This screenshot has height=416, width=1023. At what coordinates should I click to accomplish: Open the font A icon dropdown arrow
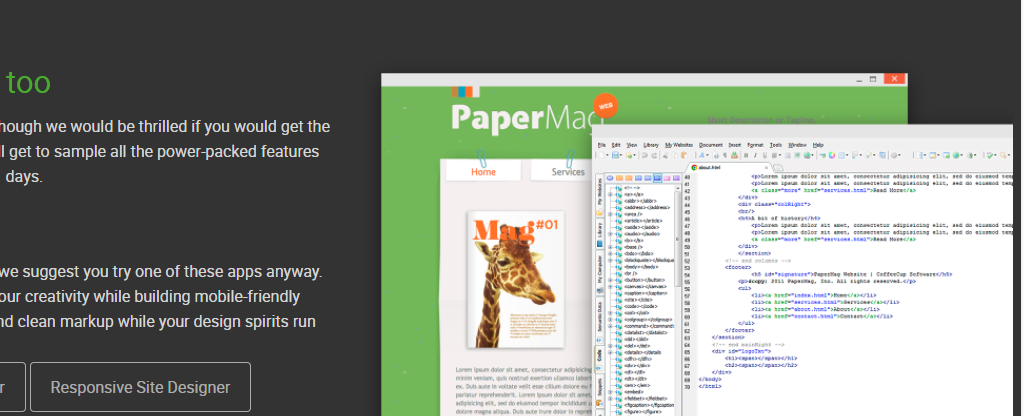pos(707,155)
